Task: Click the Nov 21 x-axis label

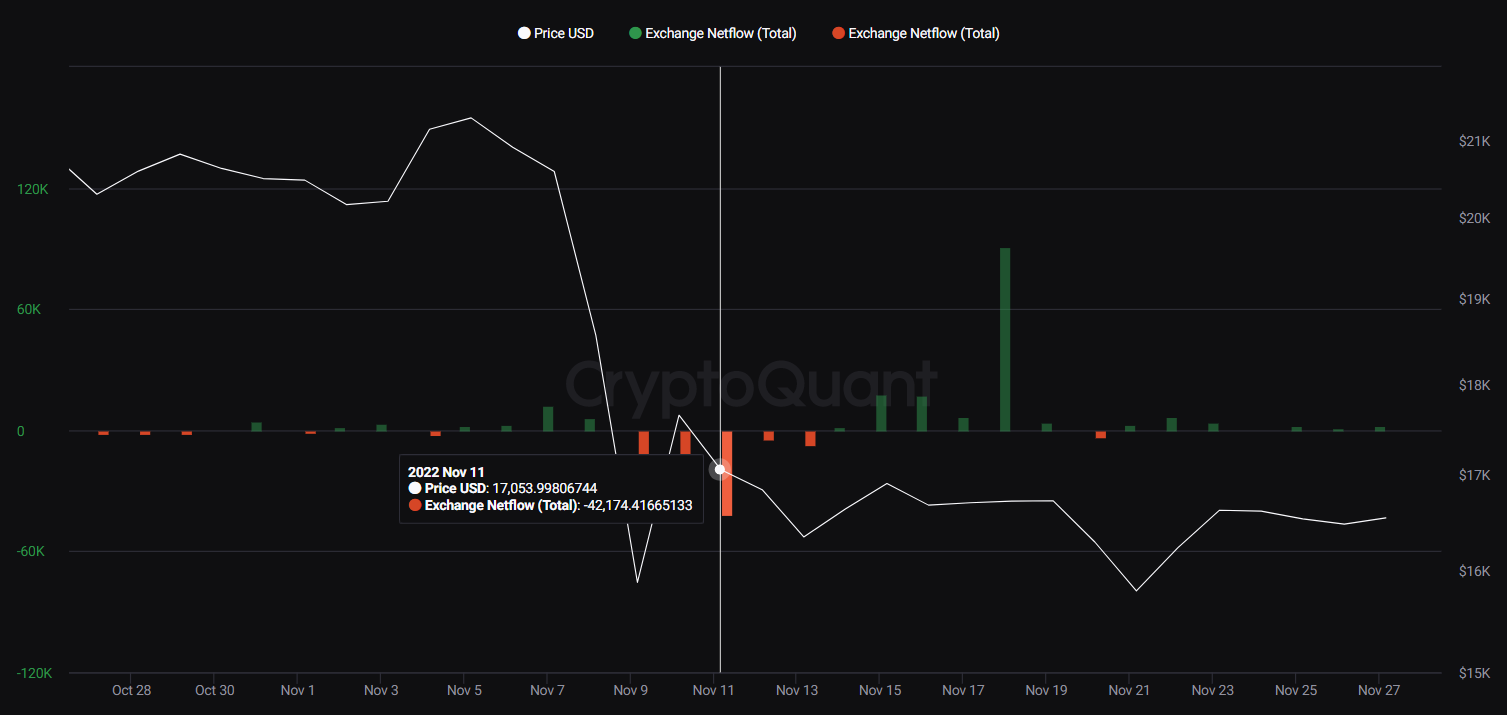Action: [1130, 690]
